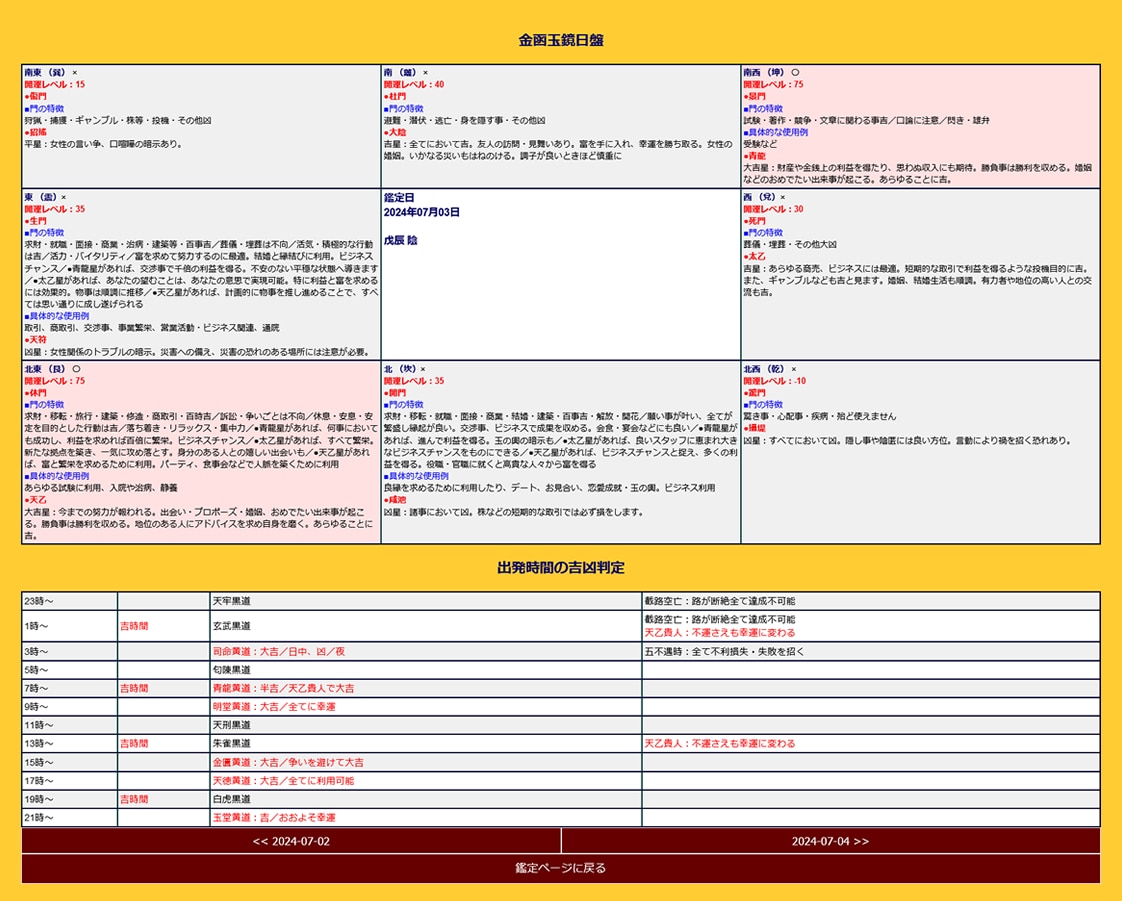Click the 北東（艮） direction heading
Image resolution: width=1122 pixels, height=901 pixels.
(45, 369)
